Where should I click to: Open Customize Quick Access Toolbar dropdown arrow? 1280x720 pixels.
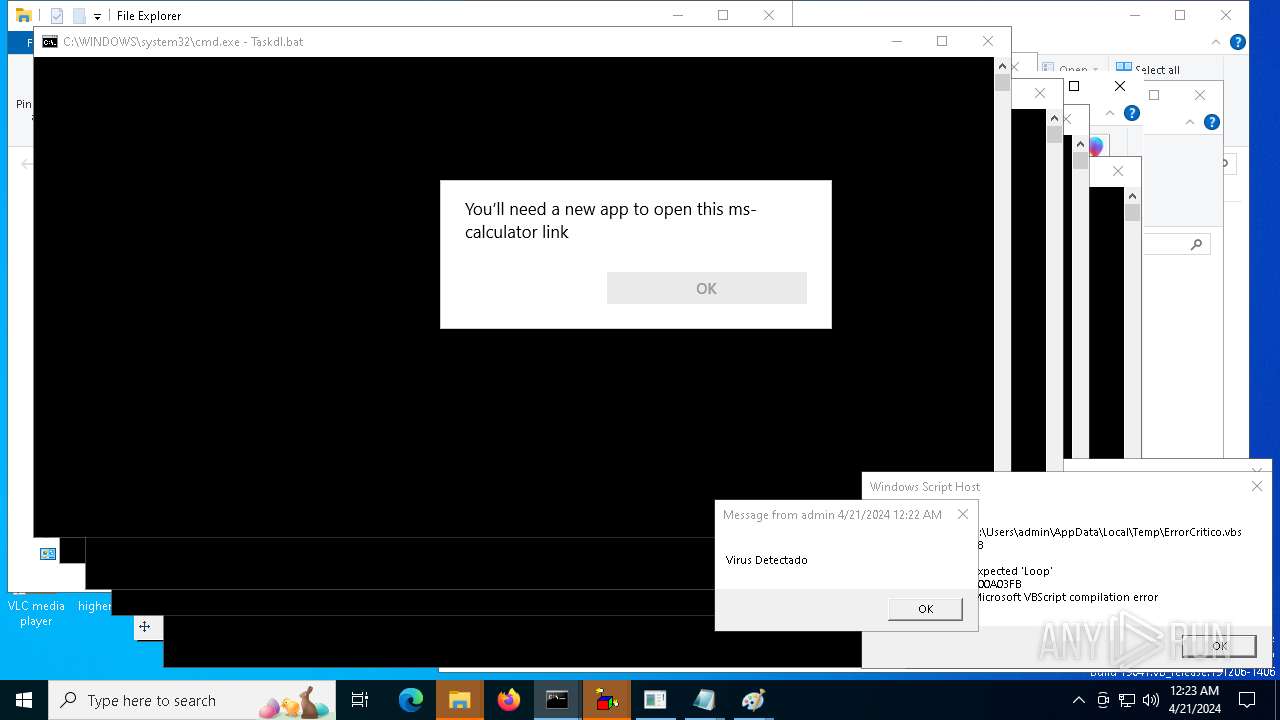click(97, 16)
